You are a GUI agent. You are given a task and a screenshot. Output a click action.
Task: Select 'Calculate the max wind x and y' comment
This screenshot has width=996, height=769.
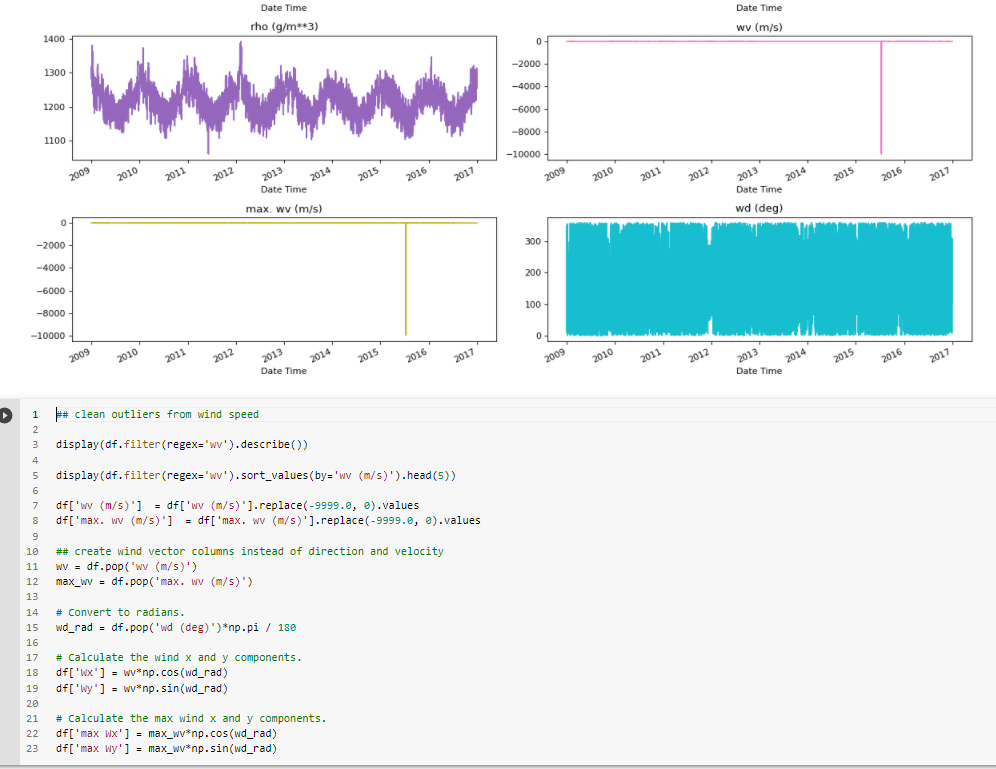pos(191,718)
